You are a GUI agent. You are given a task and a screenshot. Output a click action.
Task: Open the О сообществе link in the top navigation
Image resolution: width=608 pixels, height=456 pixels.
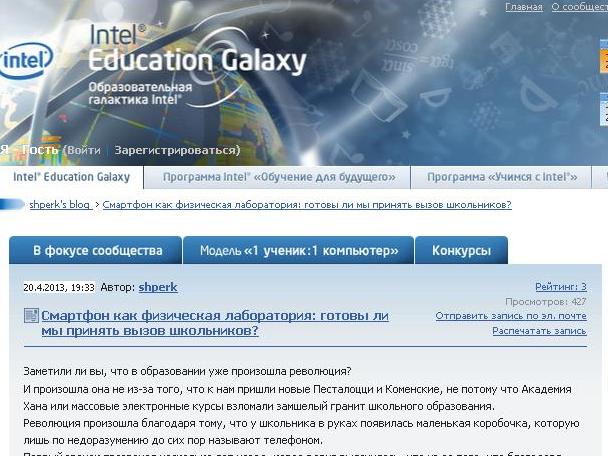580,7
